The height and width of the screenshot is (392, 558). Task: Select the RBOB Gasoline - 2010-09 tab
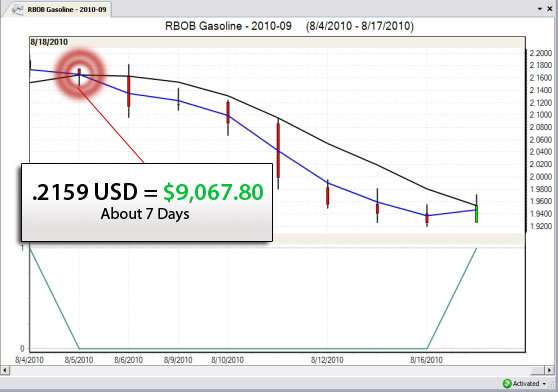click(x=59, y=10)
